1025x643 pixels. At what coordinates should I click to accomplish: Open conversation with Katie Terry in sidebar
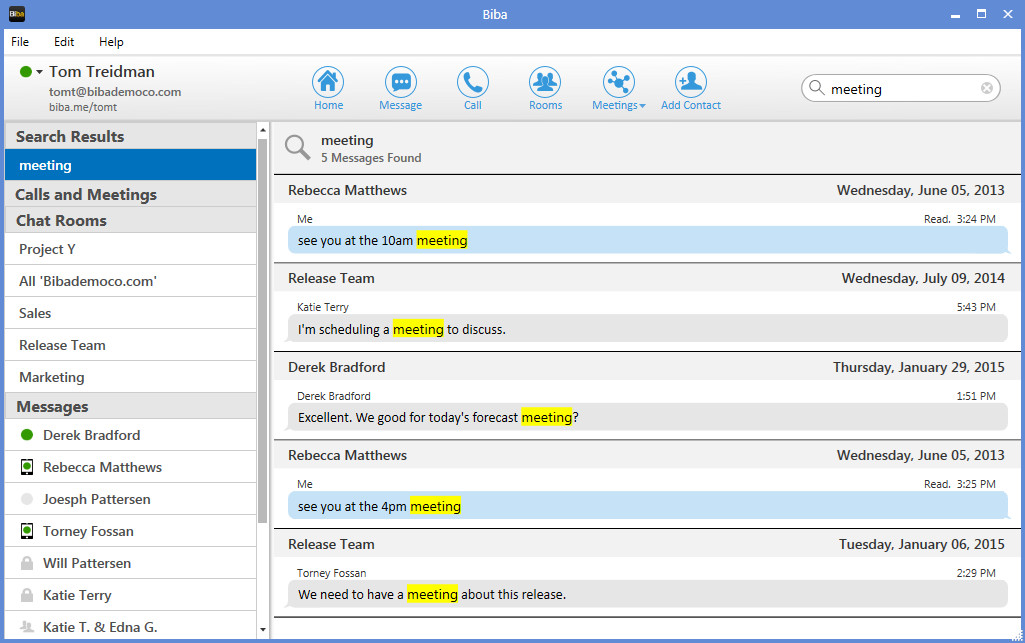click(x=131, y=595)
